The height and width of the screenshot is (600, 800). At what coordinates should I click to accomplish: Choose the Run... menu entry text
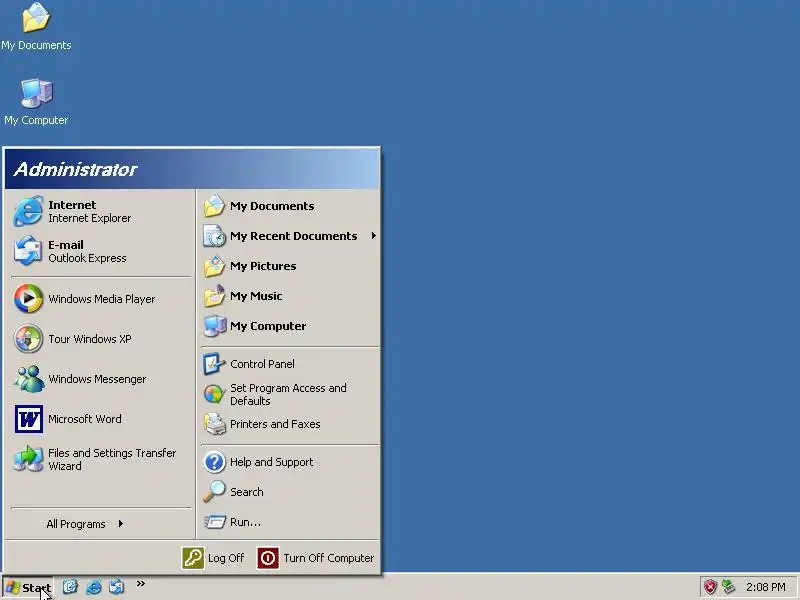point(245,522)
